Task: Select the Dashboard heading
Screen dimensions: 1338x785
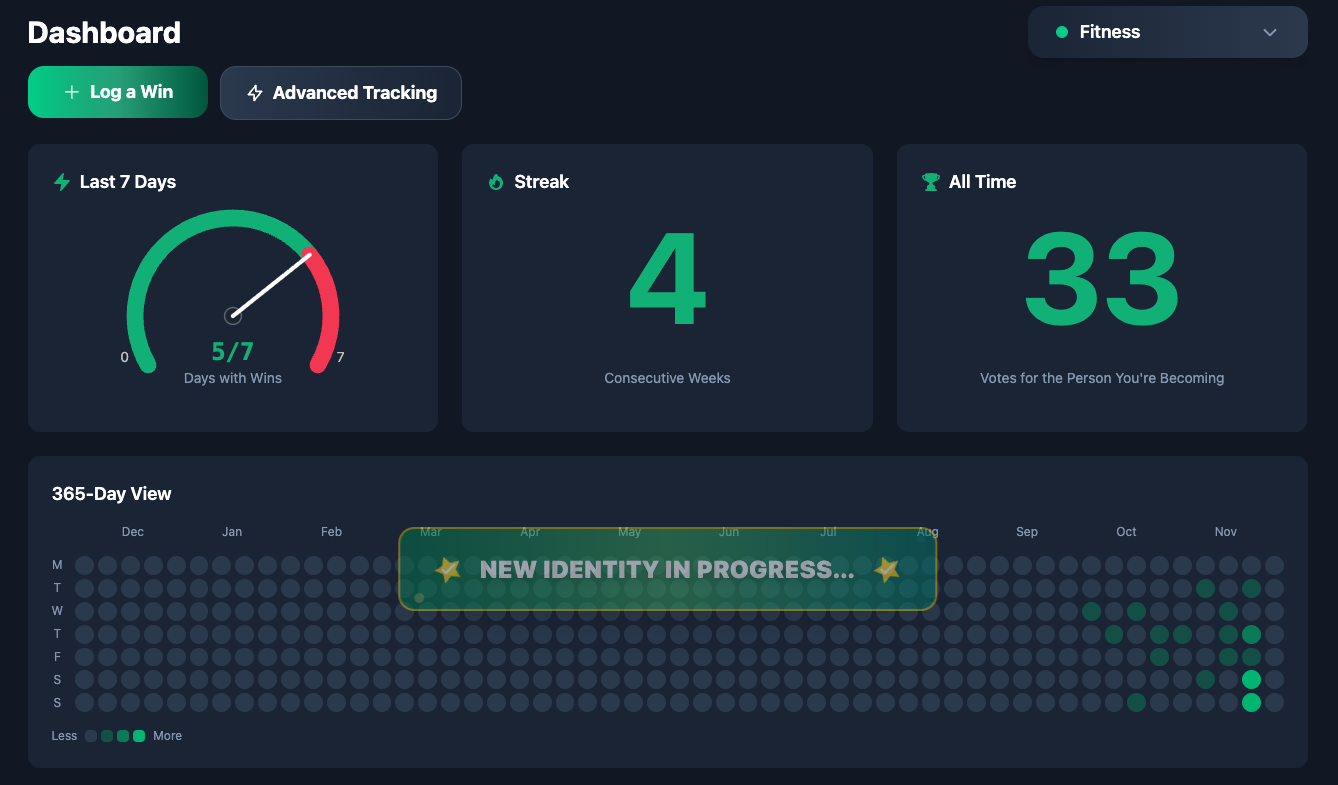Action: click(103, 32)
